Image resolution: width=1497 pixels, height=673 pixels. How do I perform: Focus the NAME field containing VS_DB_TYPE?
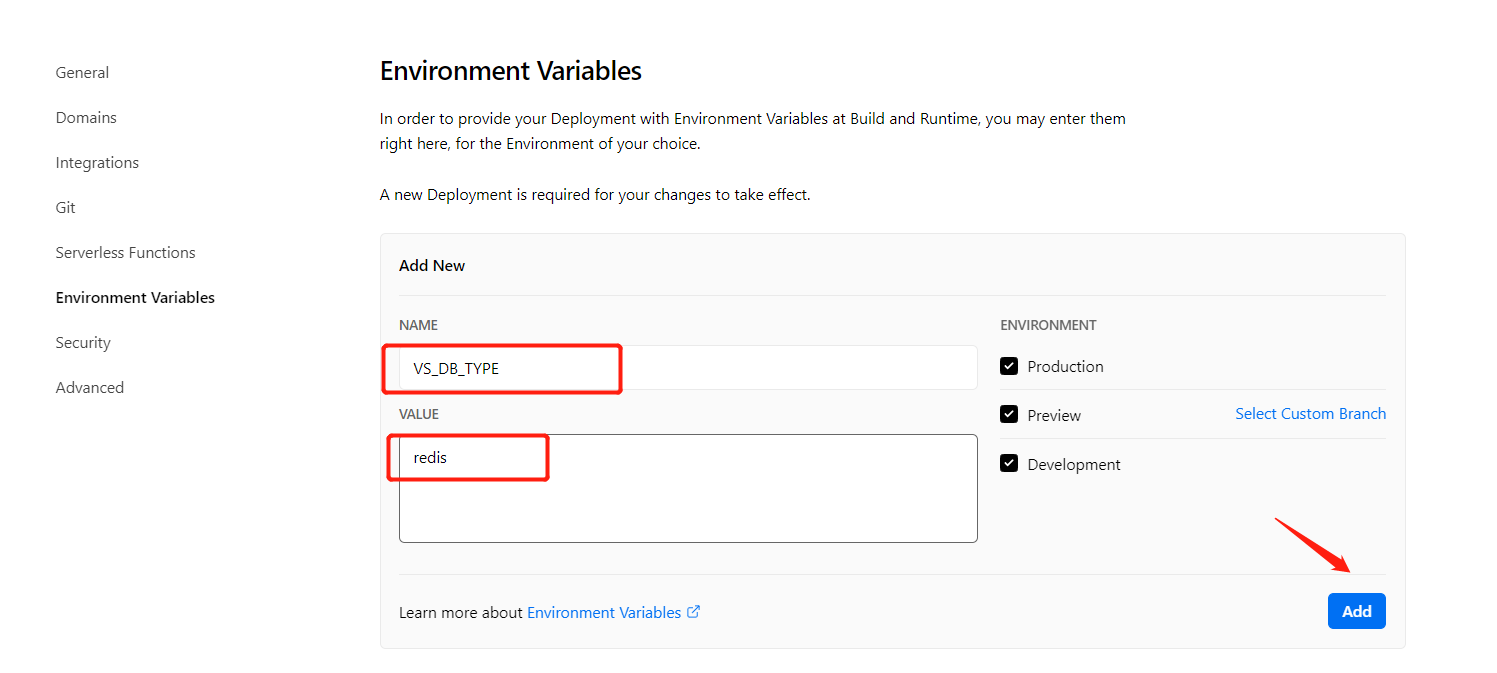688,368
